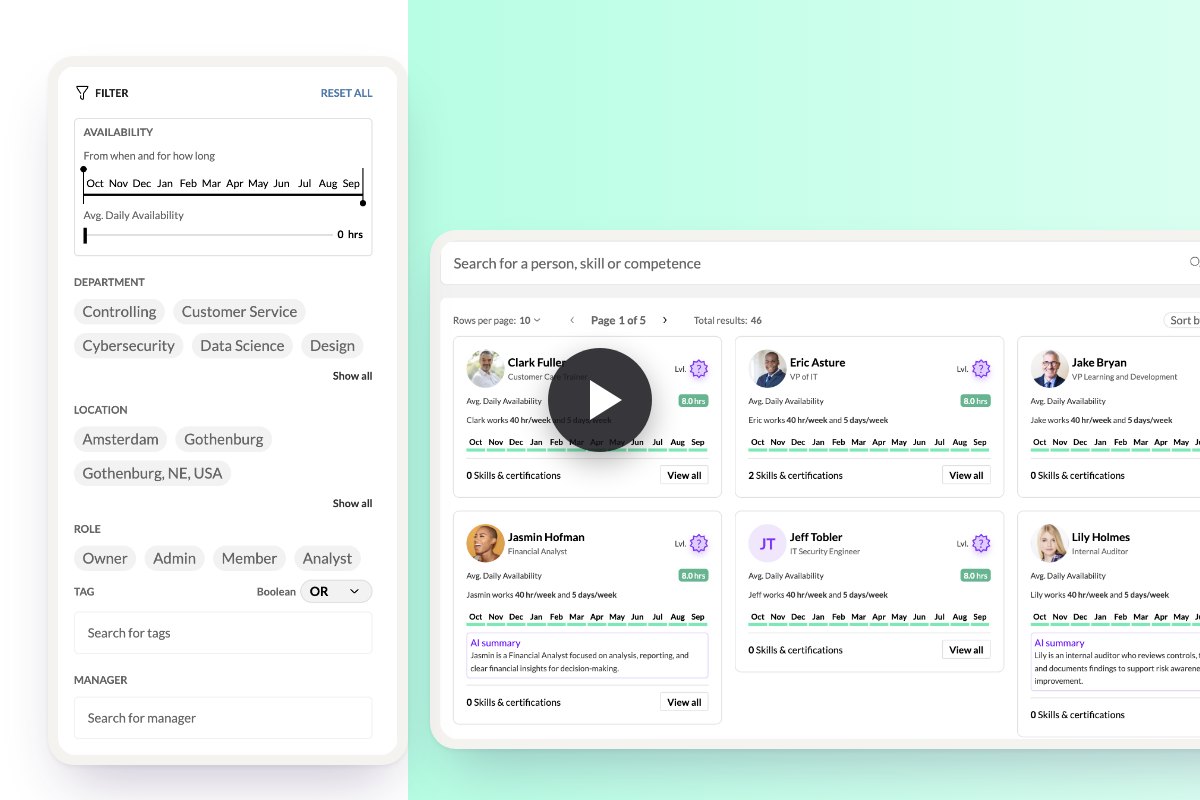Click Lily Holmes's profile photo
1200x800 pixels.
[x=1049, y=543]
